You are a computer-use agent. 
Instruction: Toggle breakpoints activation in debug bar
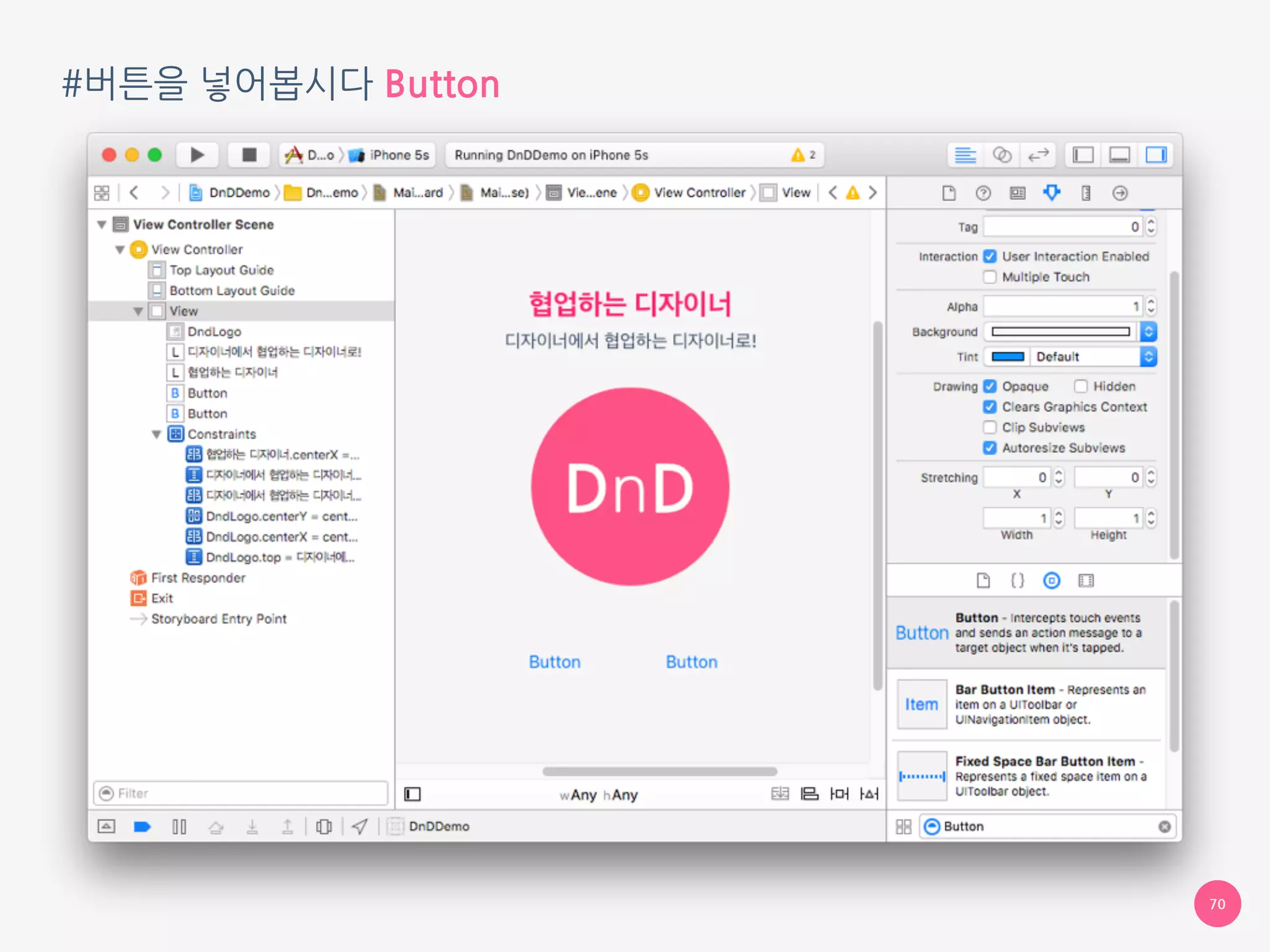[x=142, y=827]
